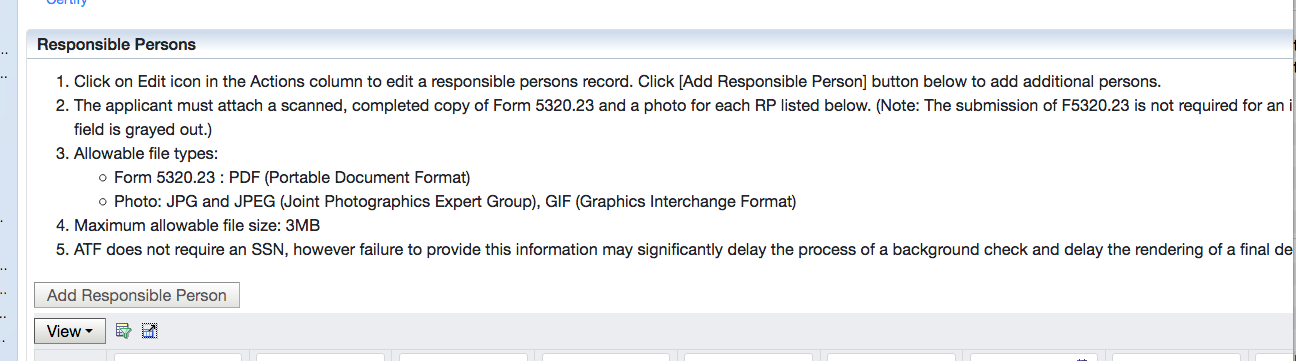This screenshot has height=361, width=1296.
Task: Click the fourth column filter input field
Action: tap(607, 357)
